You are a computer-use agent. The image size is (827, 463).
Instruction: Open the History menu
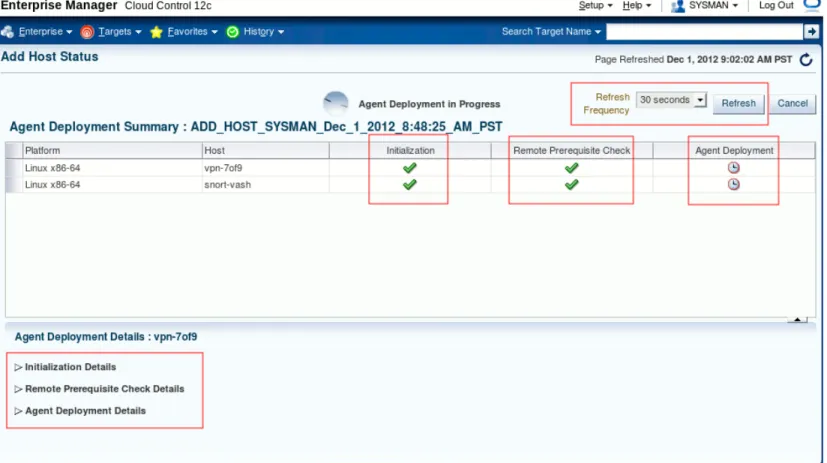[x=263, y=32]
